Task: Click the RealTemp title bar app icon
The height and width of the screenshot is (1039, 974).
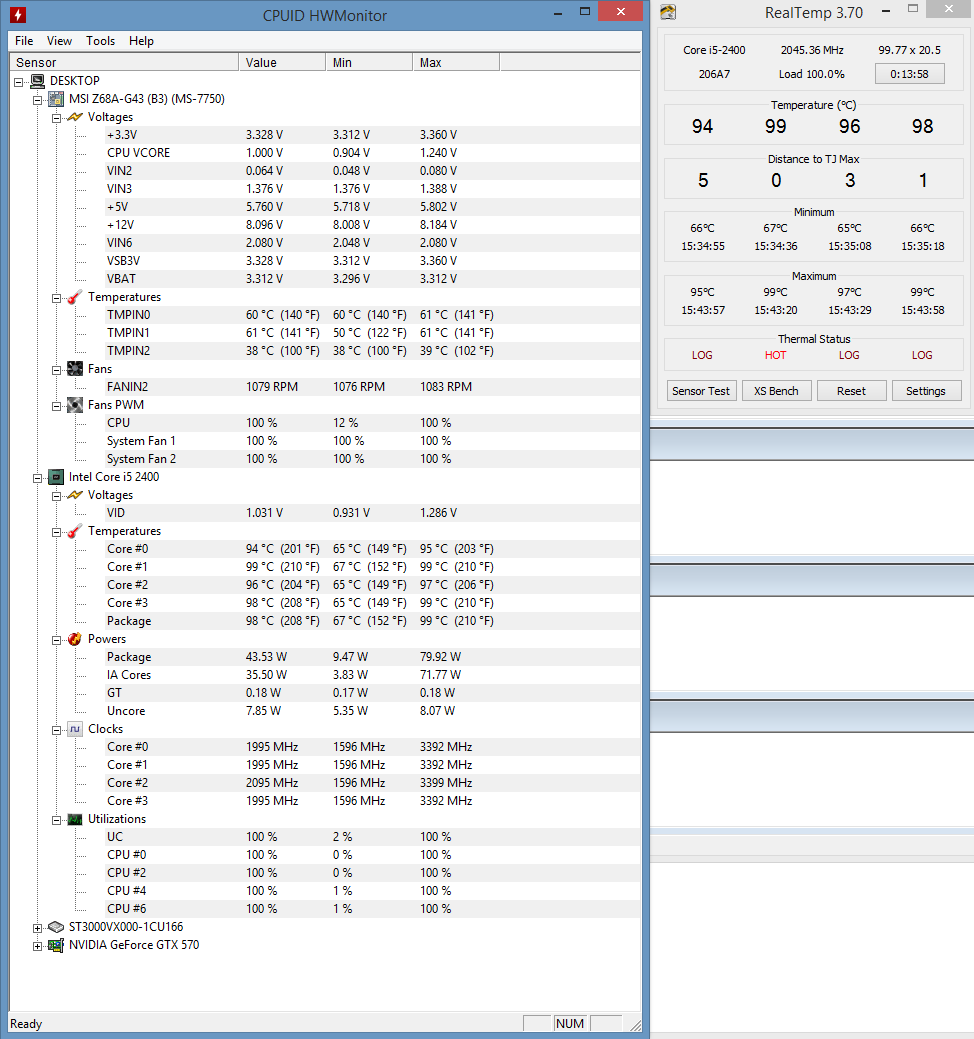Action: 668,12
